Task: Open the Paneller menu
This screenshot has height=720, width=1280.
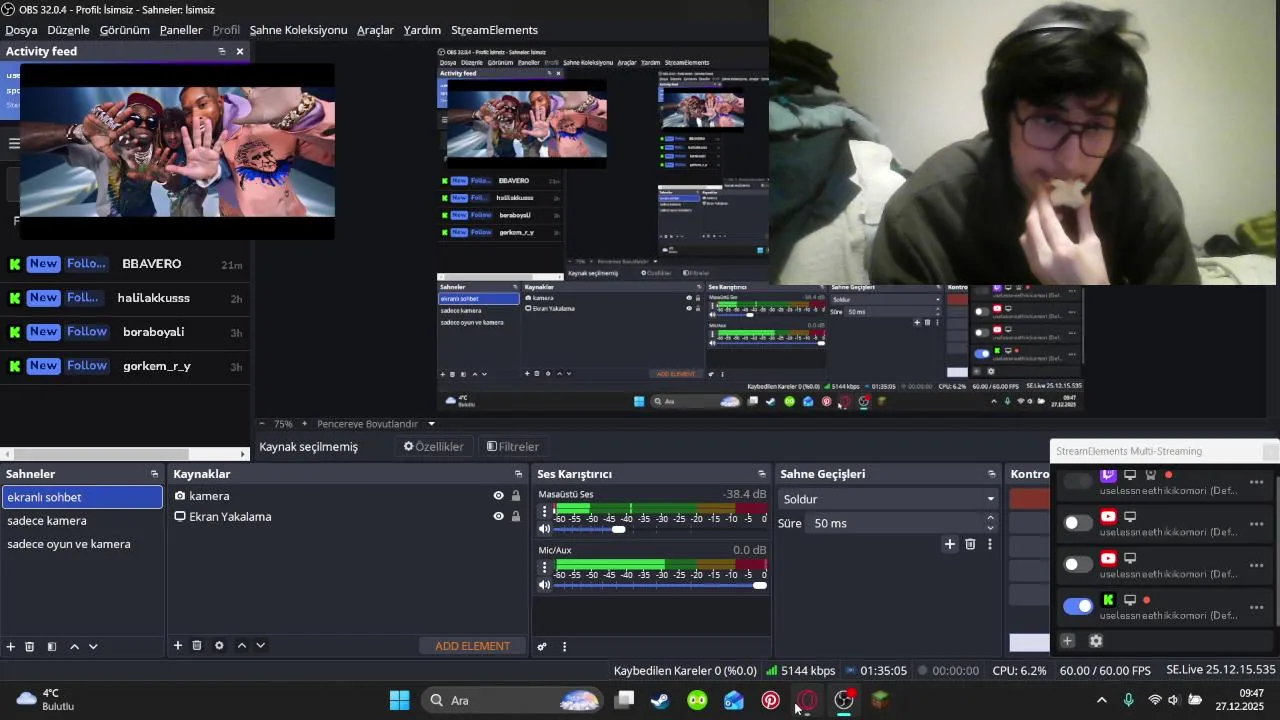Action: 181,30
